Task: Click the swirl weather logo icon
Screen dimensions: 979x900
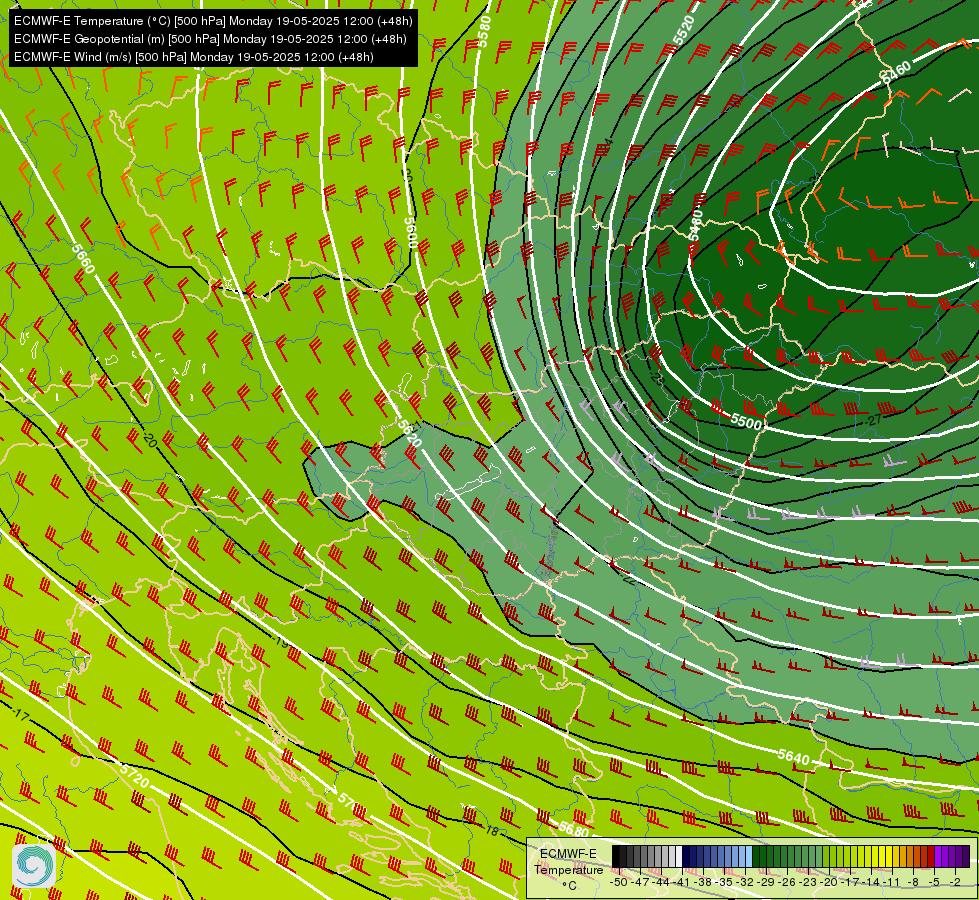Action: pos(34,866)
